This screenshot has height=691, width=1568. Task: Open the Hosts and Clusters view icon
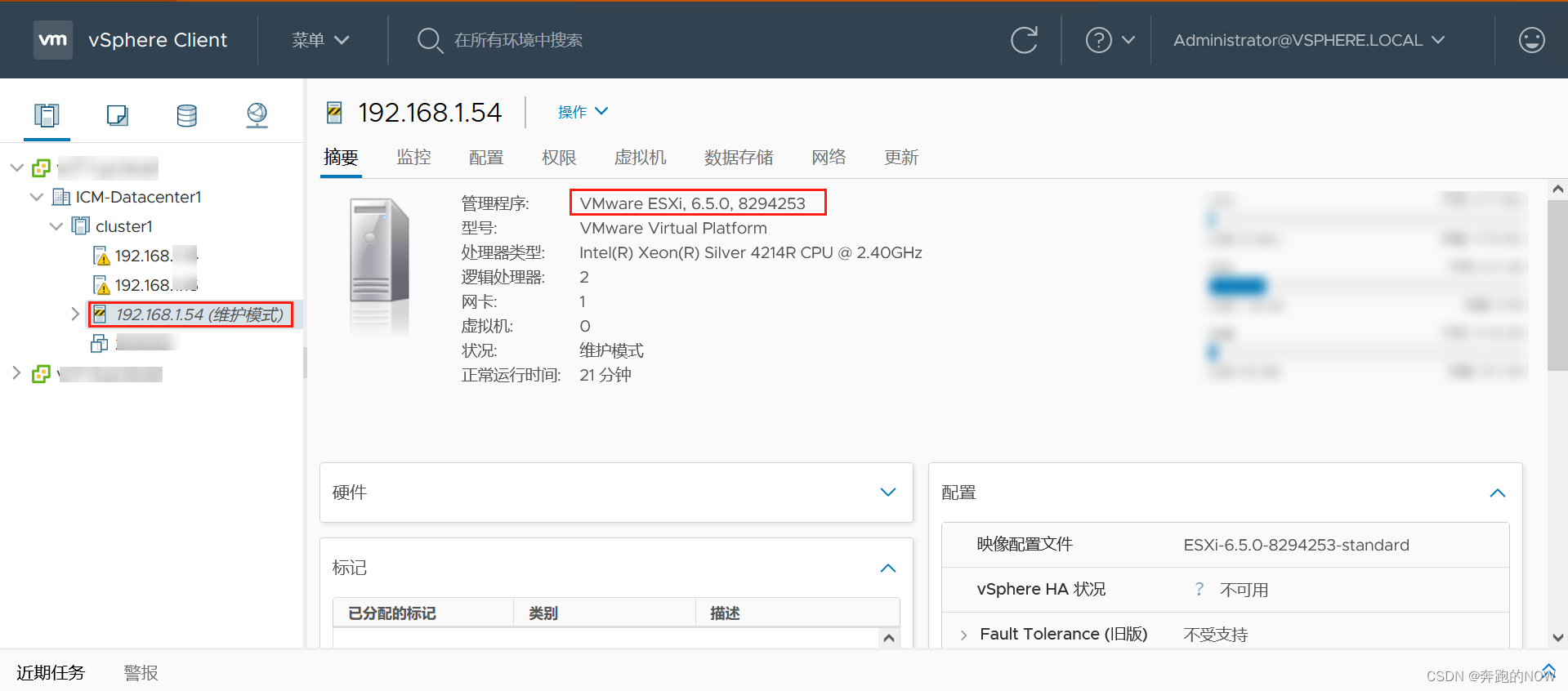click(x=47, y=115)
